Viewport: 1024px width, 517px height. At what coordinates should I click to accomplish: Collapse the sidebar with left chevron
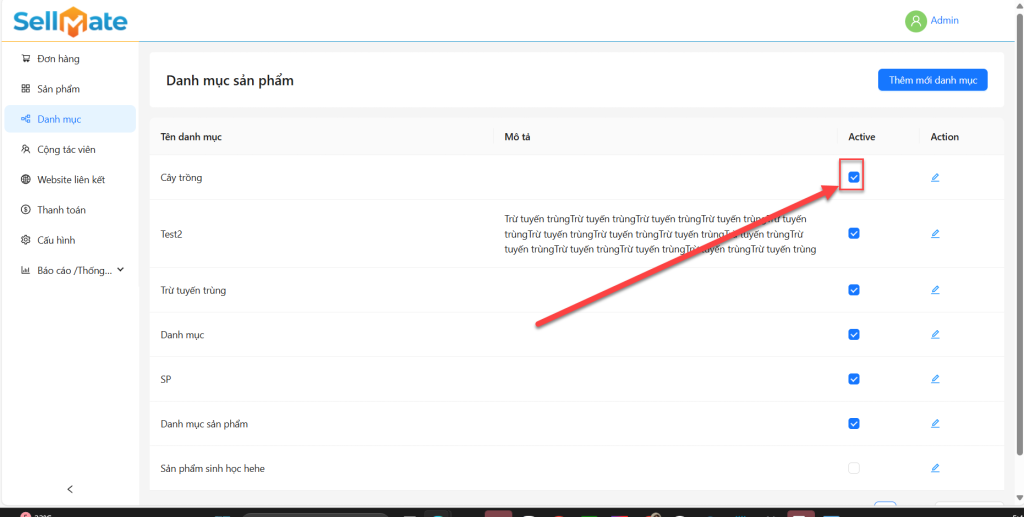[x=70, y=489]
